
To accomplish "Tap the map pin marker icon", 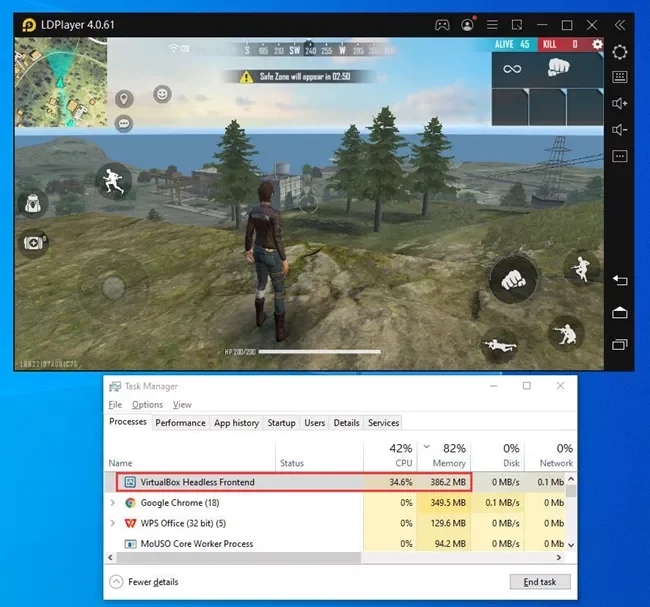I will (x=124, y=99).
